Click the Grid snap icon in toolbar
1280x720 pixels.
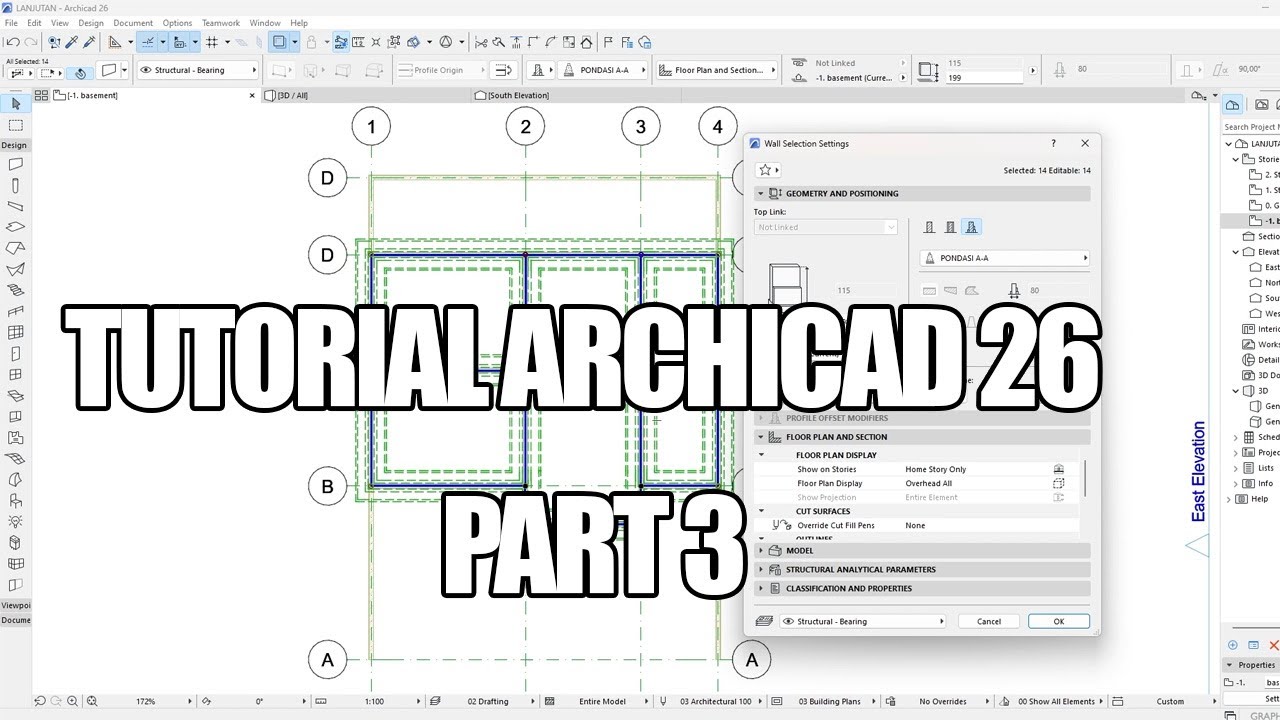pyautogui.click(x=211, y=42)
